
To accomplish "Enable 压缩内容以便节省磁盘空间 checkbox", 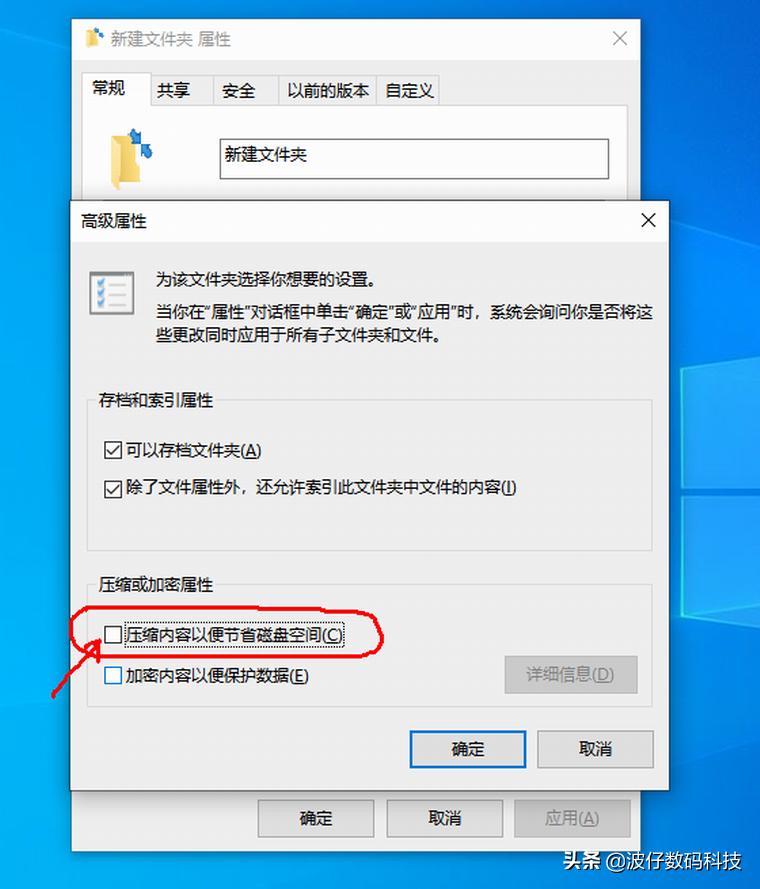I will [x=113, y=635].
